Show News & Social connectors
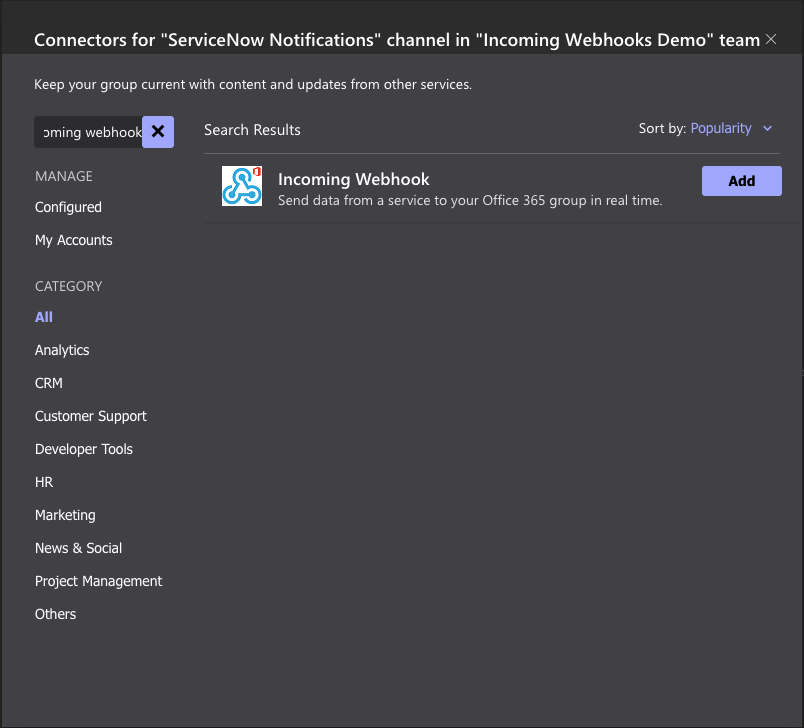 tap(78, 548)
